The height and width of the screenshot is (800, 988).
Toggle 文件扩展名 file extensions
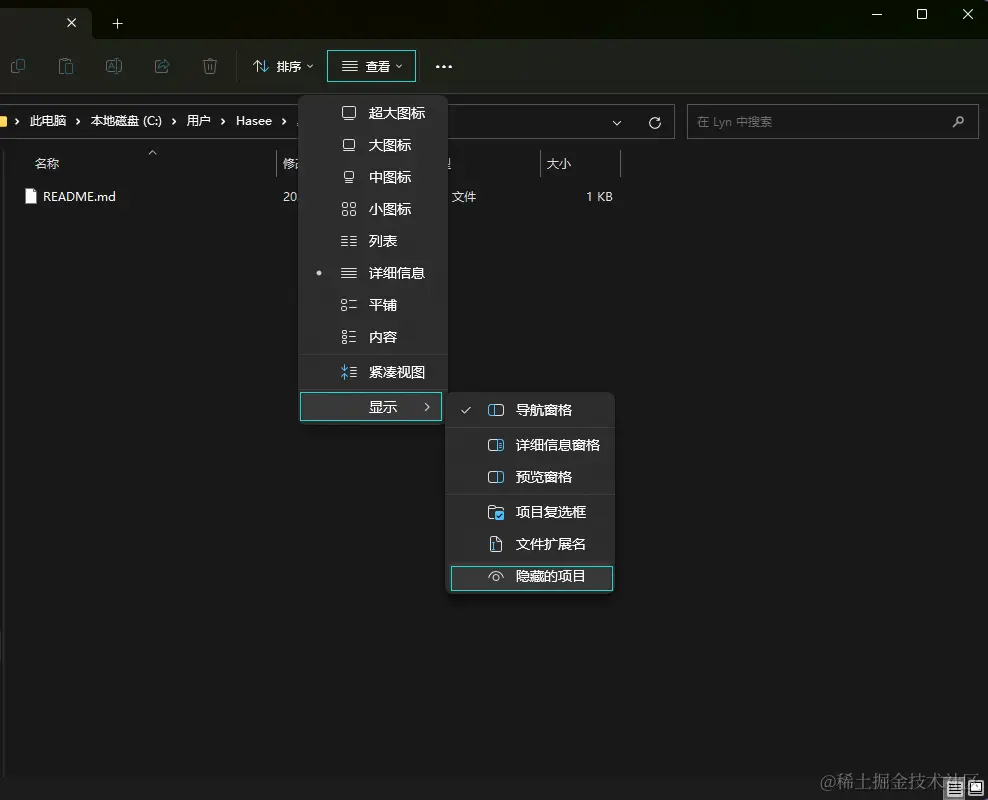[x=531, y=544]
